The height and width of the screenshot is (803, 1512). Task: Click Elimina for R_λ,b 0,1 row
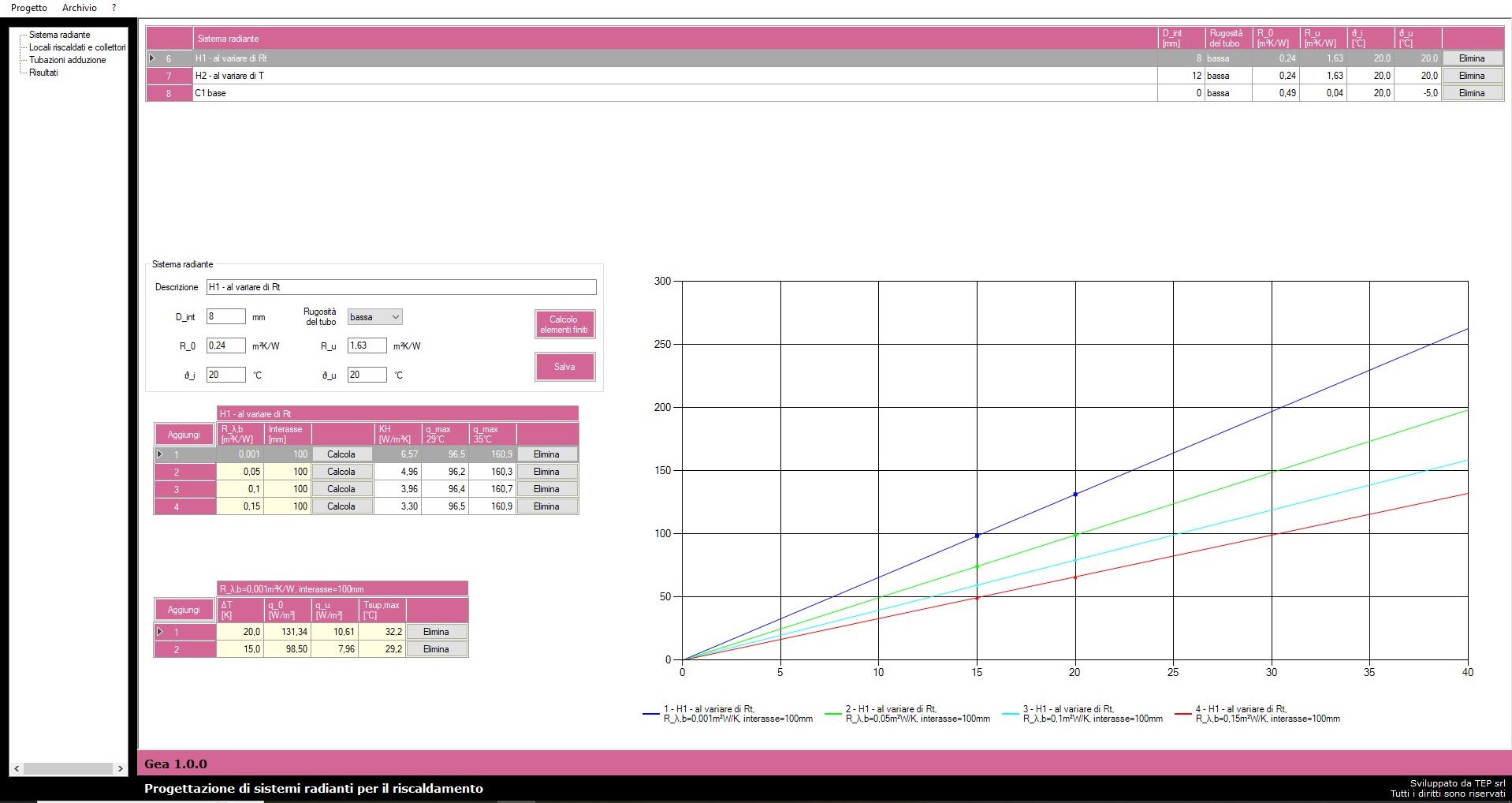tap(546, 489)
